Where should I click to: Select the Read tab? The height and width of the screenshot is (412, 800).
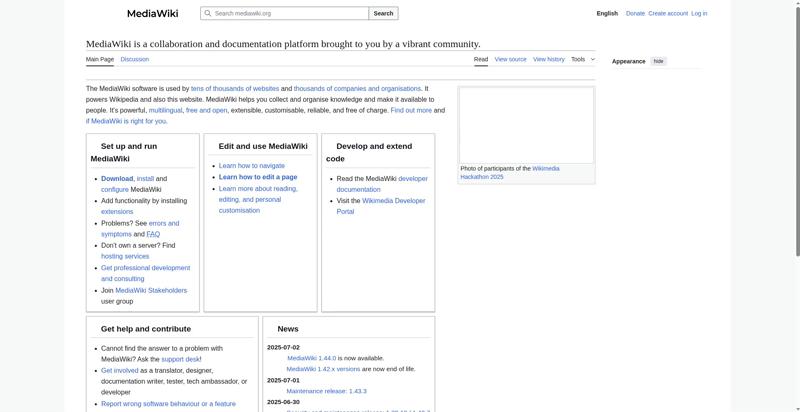tap(481, 60)
